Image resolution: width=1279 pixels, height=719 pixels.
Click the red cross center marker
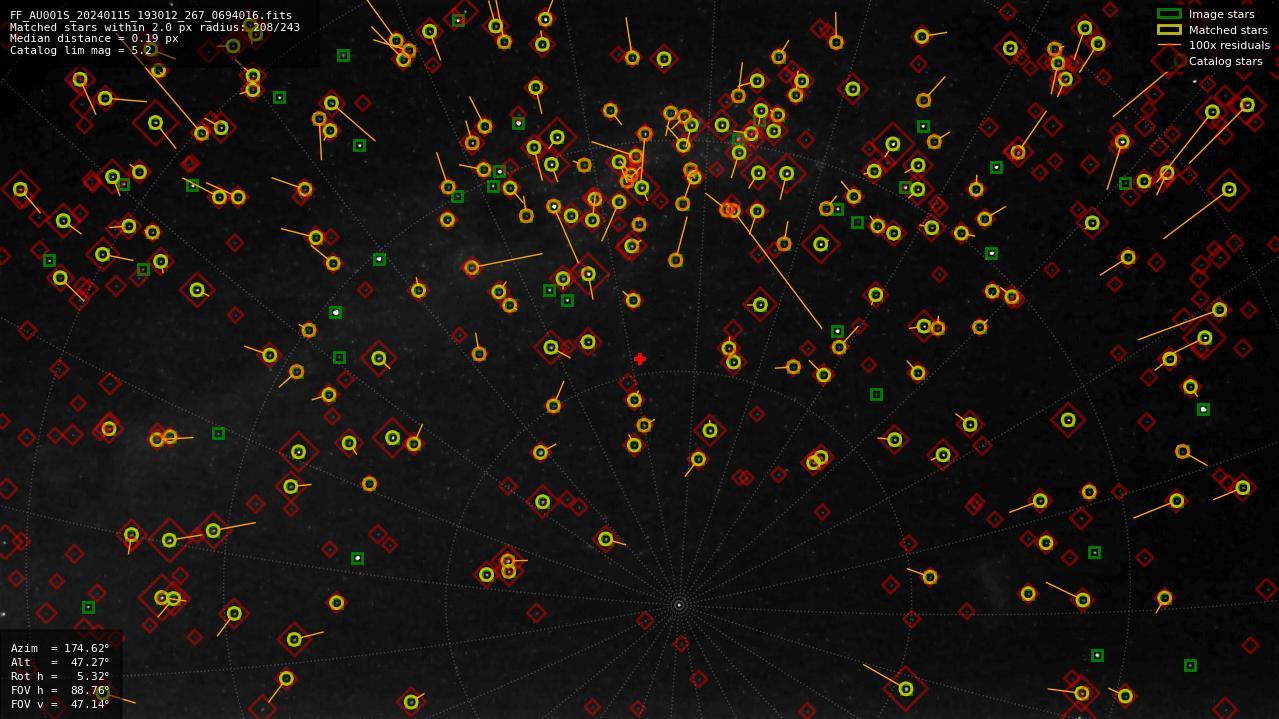(640, 359)
